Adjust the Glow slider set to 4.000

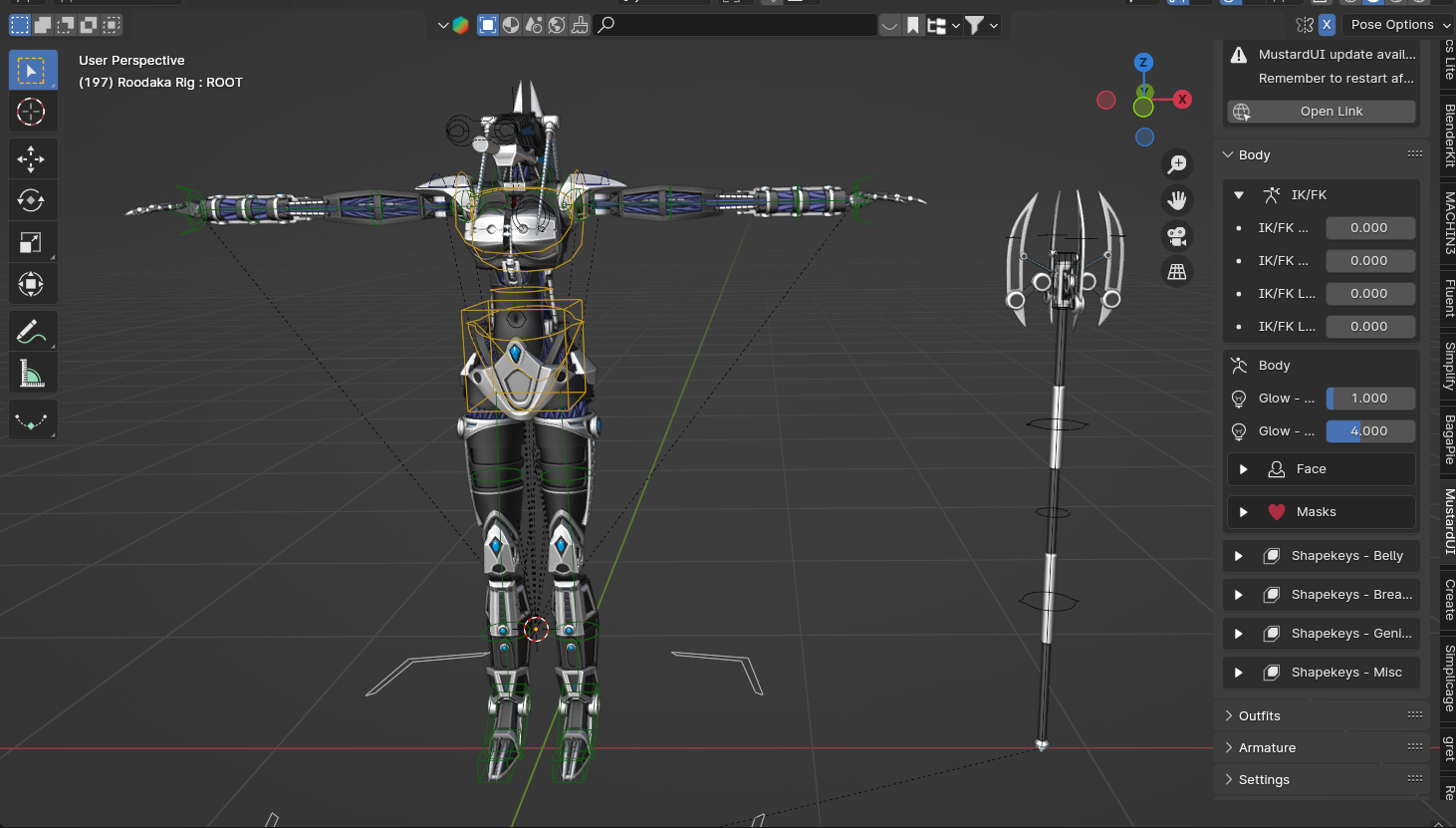pos(1370,431)
